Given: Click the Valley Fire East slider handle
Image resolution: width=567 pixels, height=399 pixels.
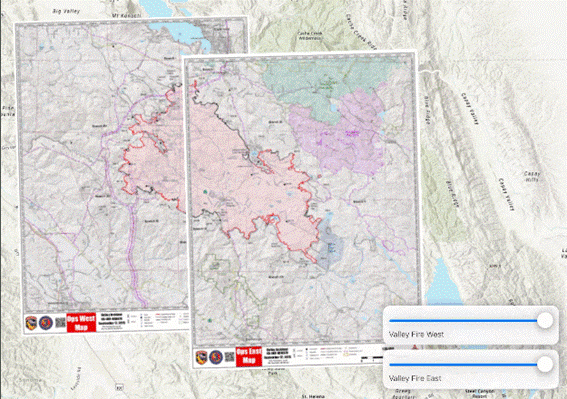Looking at the screenshot, I should (x=545, y=364).
